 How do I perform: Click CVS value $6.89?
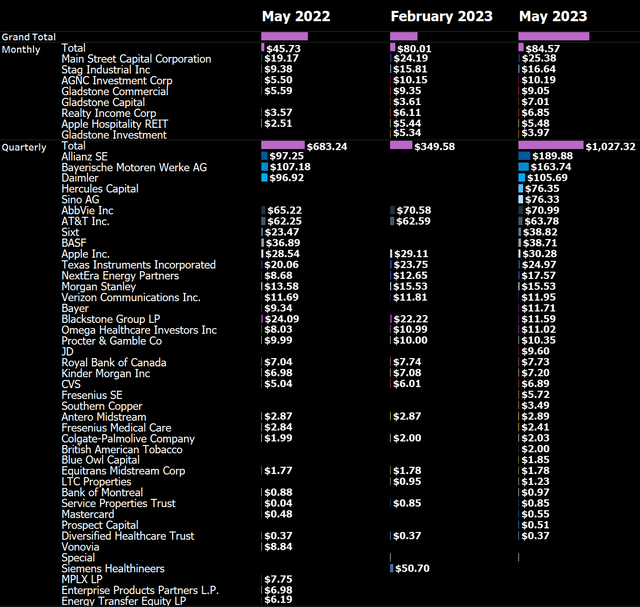point(535,383)
